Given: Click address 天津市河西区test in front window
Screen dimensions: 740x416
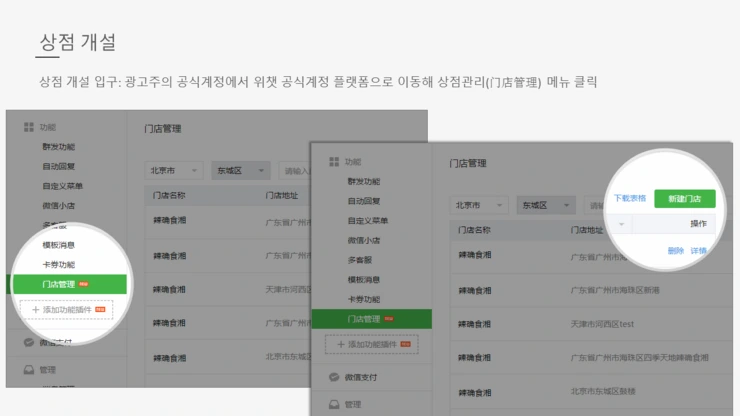Looking at the screenshot, I should 602,324.
